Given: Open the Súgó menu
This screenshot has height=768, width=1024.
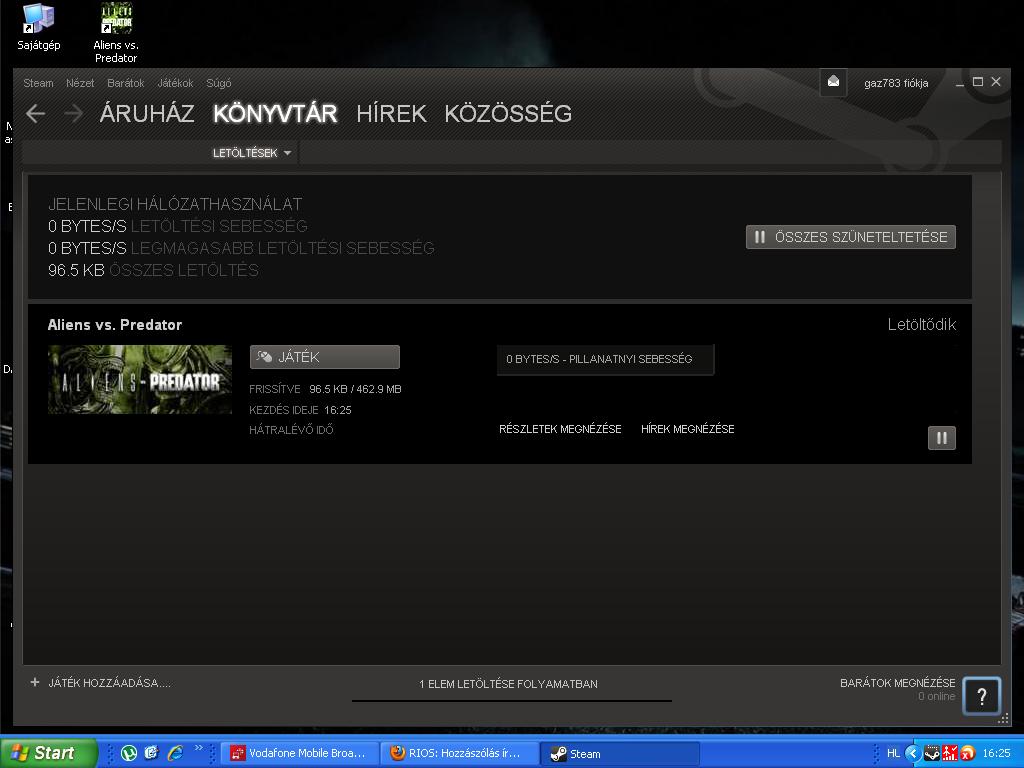Looking at the screenshot, I should [219, 83].
